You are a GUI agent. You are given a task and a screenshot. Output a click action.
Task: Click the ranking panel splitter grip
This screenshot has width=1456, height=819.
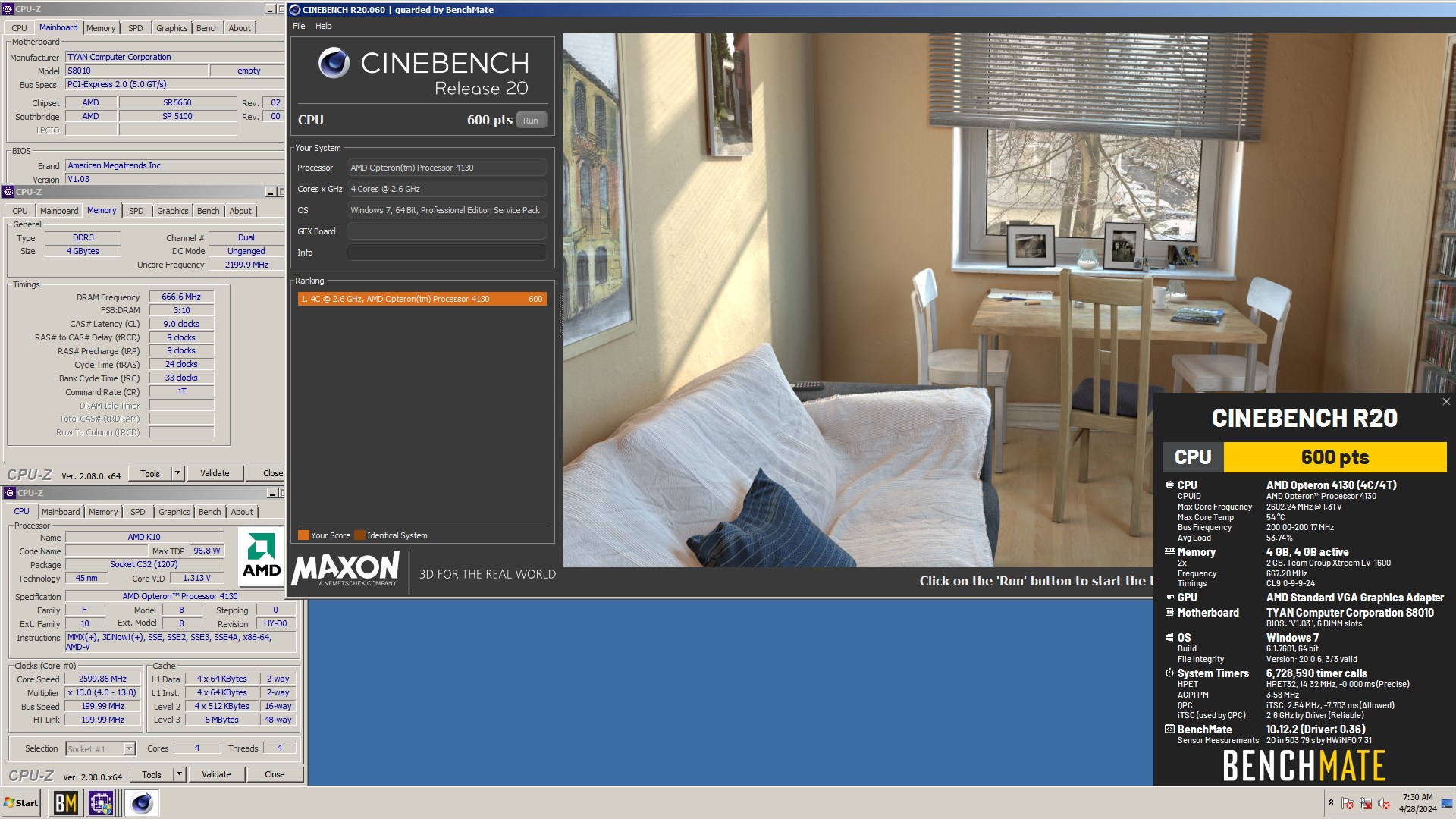click(x=561, y=315)
